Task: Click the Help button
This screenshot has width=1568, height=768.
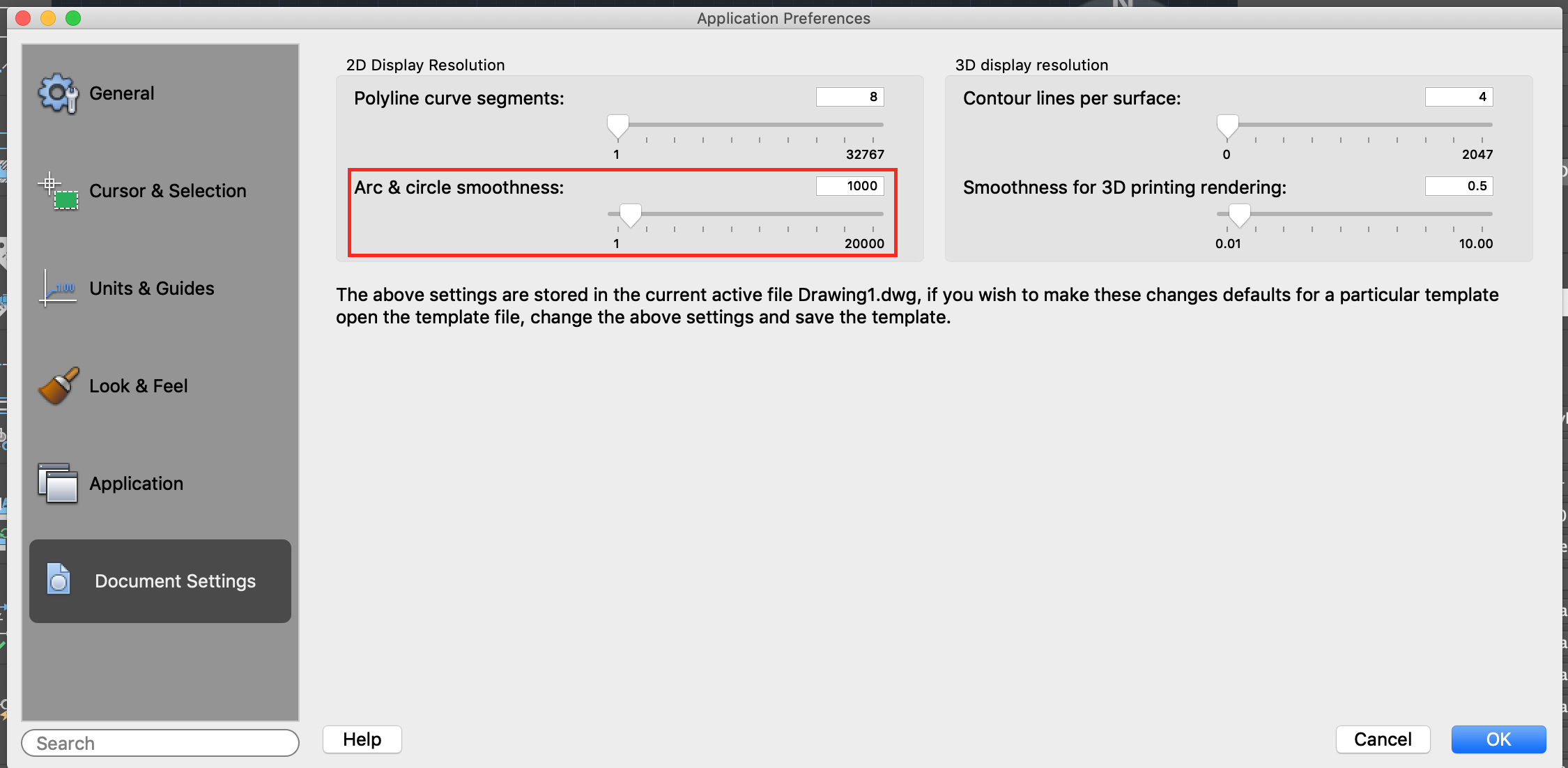Action: click(x=364, y=740)
